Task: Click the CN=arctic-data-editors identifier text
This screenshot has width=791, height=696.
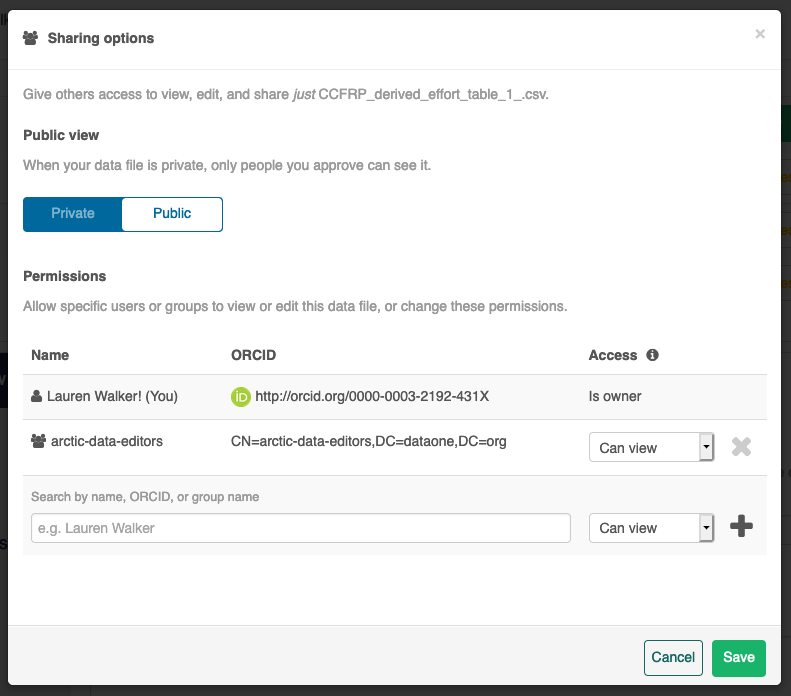Action: coord(368,441)
